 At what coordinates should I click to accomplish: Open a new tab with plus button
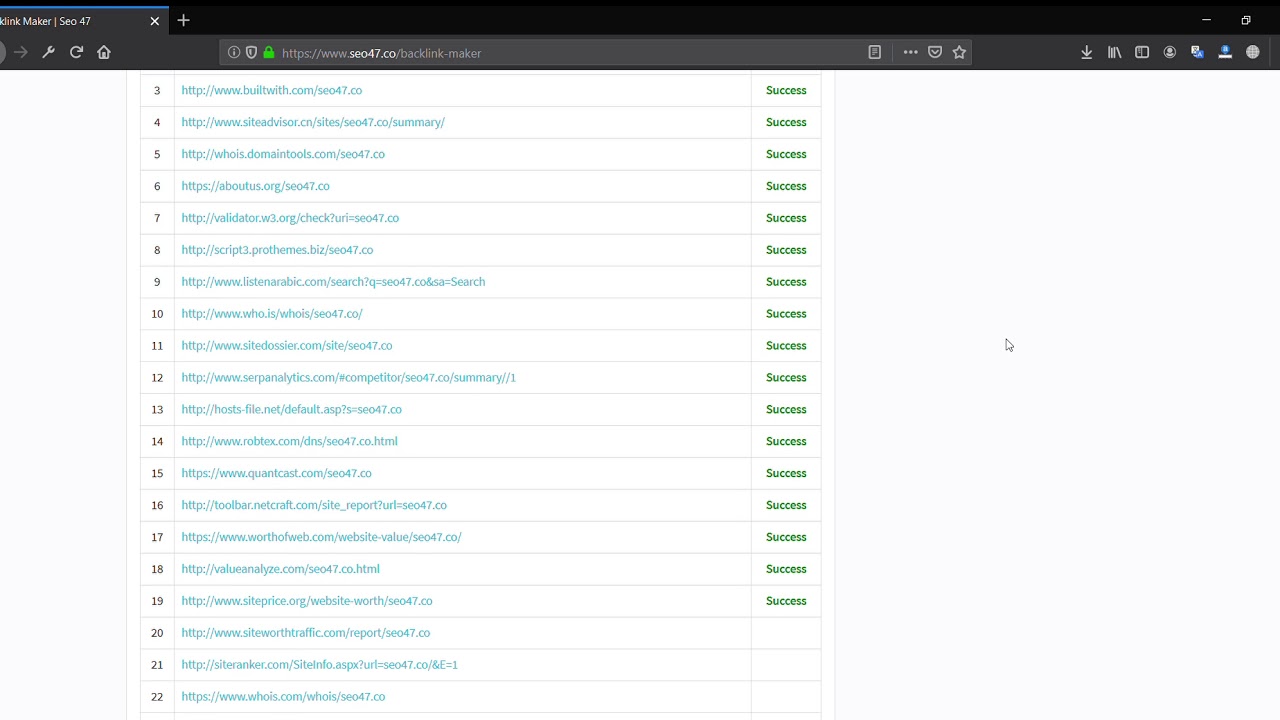[183, 20]
